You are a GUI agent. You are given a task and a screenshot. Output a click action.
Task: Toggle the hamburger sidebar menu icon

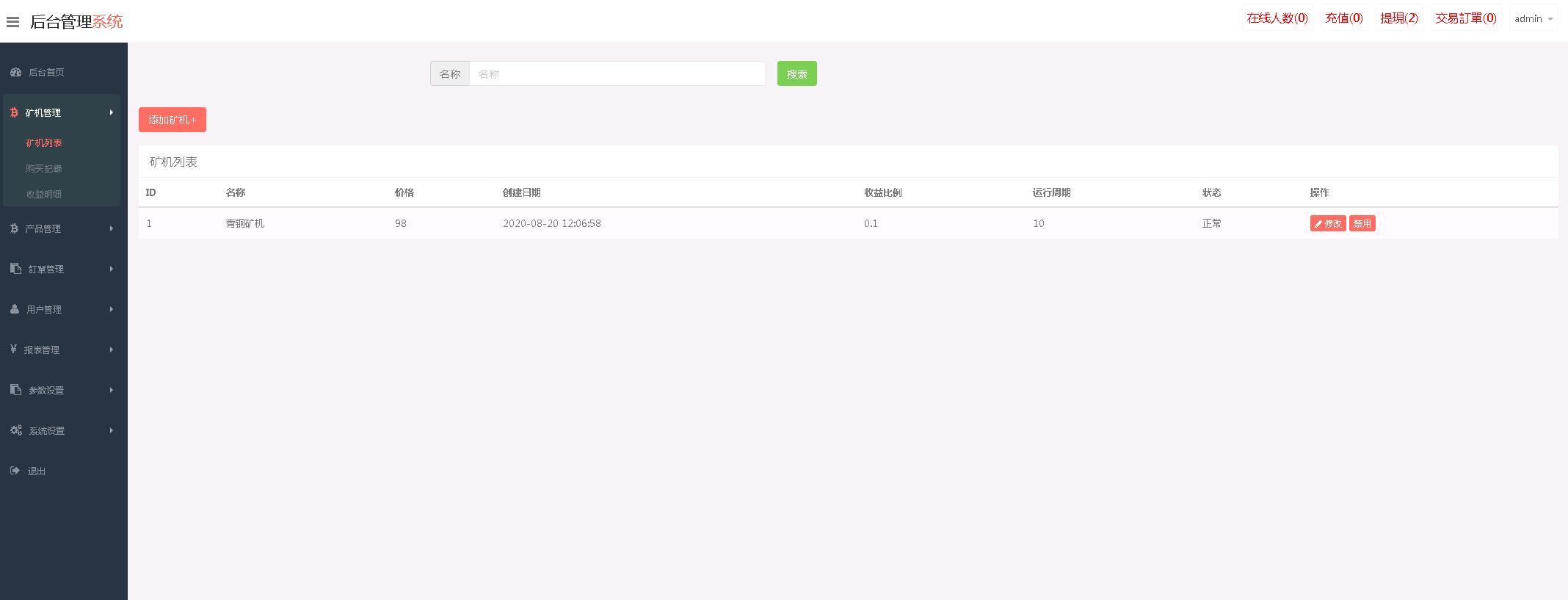click(12, 22)
